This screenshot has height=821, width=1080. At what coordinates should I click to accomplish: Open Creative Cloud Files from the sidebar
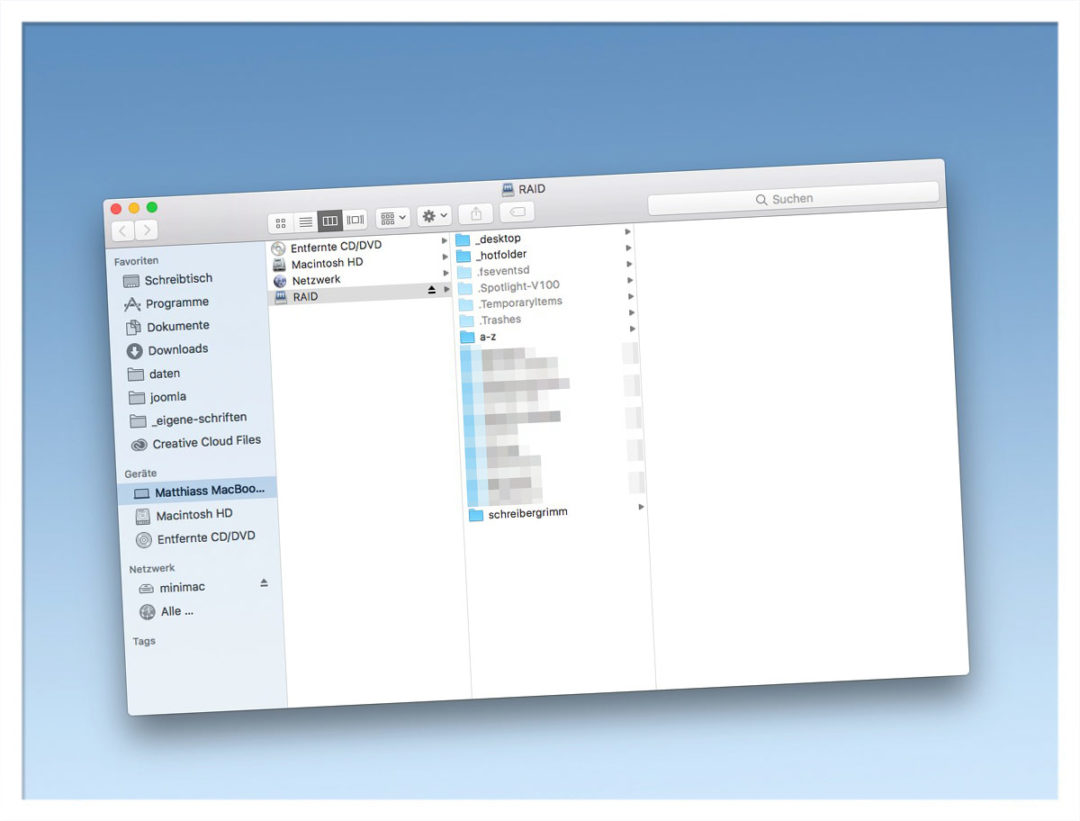click(x=196, y=441)
